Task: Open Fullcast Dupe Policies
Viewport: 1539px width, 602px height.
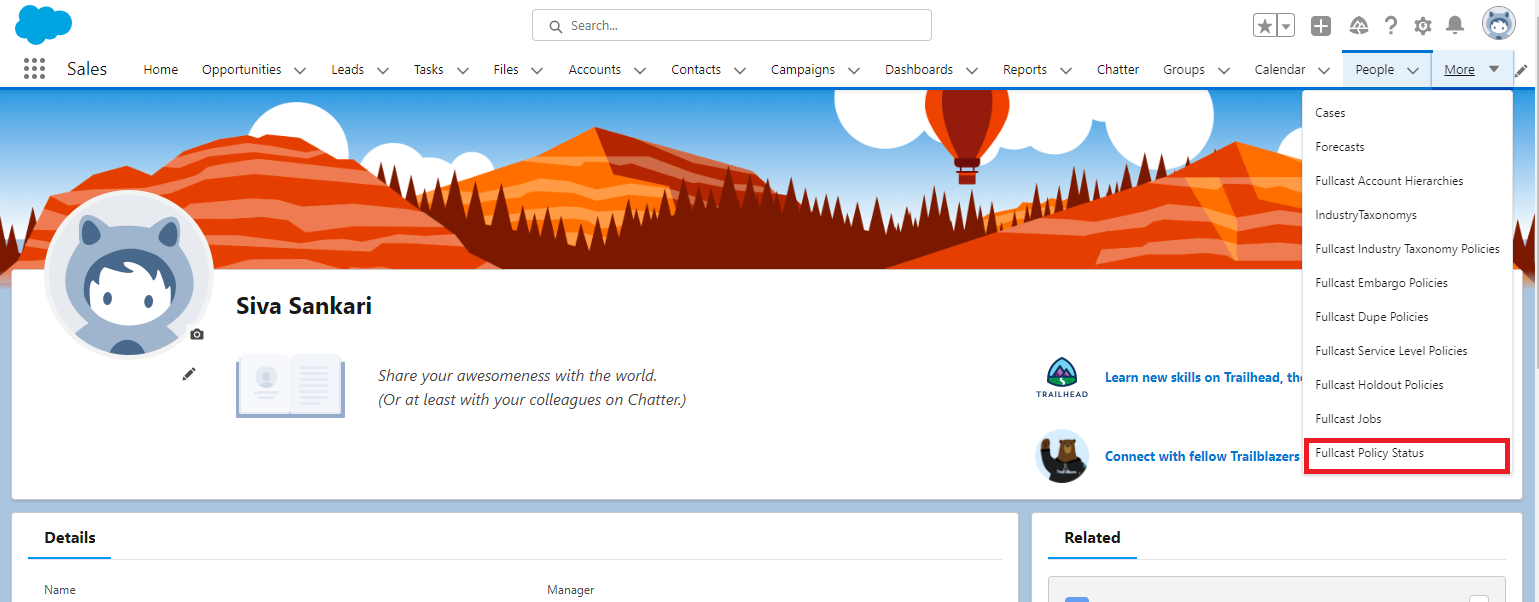Action: 1408,317
